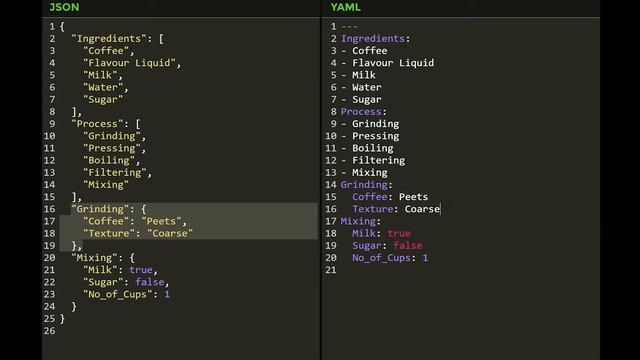Click the "Mixing": { line in JSON

[103, 258]
